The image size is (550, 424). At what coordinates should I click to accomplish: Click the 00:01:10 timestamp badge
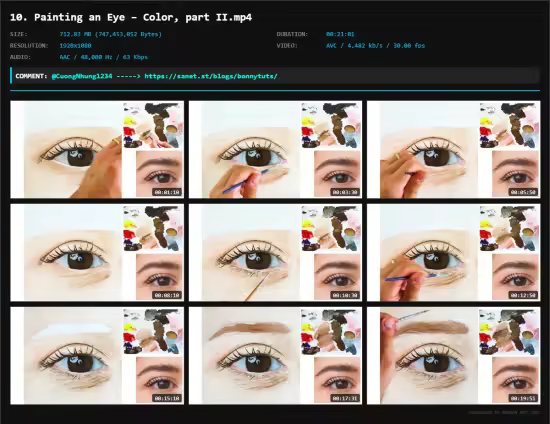167,192
